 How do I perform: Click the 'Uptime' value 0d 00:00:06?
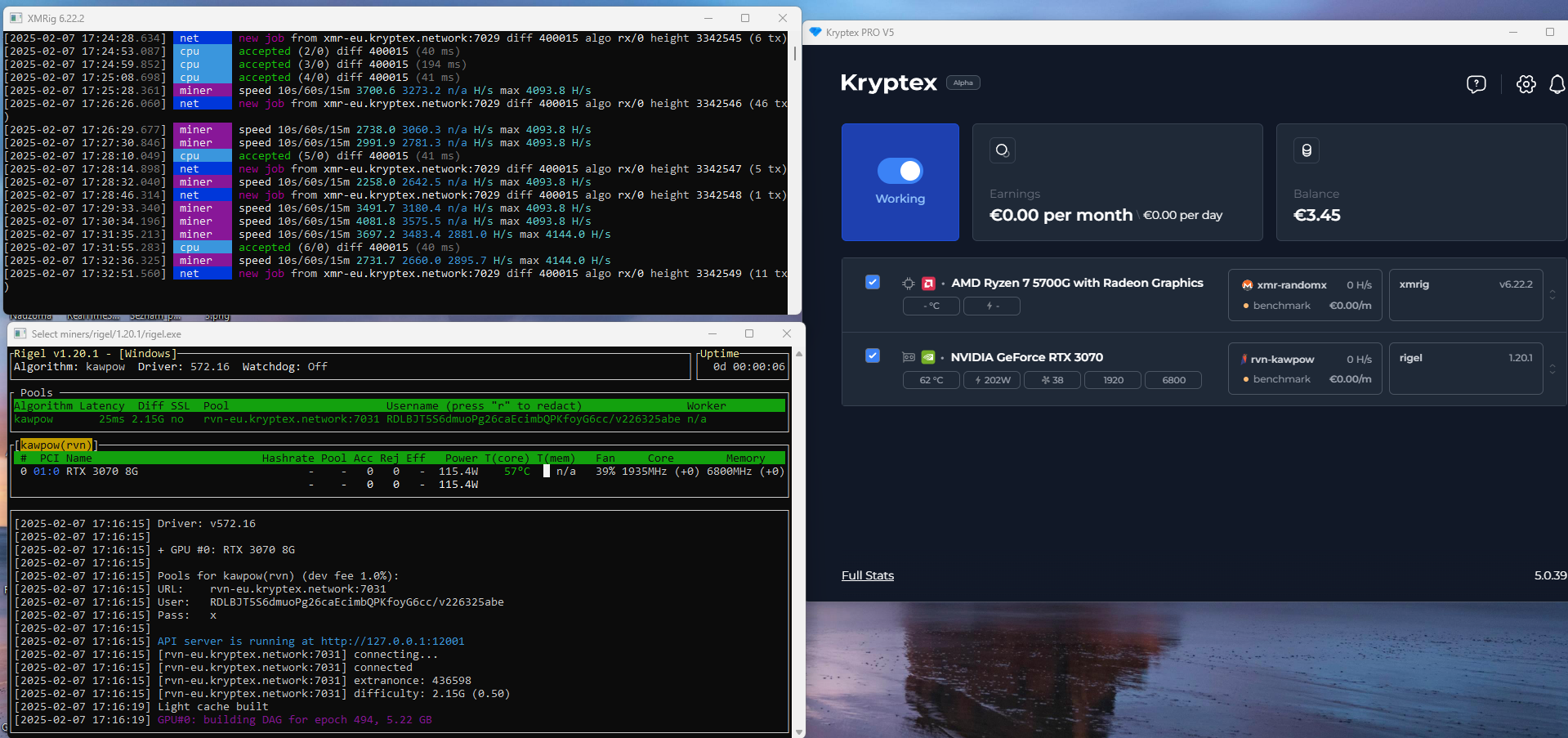pyautogui.click(x=749, y=367)
